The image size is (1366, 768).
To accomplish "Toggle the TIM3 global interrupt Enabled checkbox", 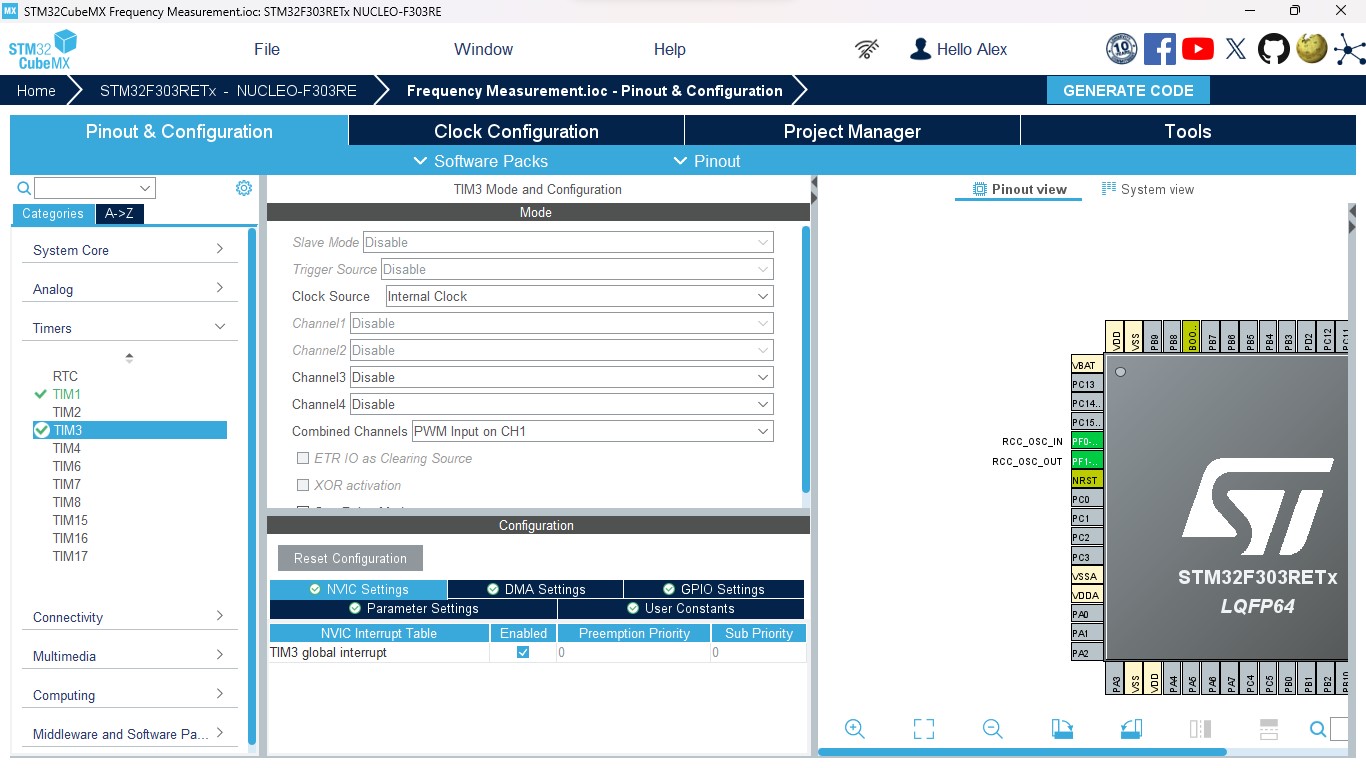I will click(x=523, y=652).
